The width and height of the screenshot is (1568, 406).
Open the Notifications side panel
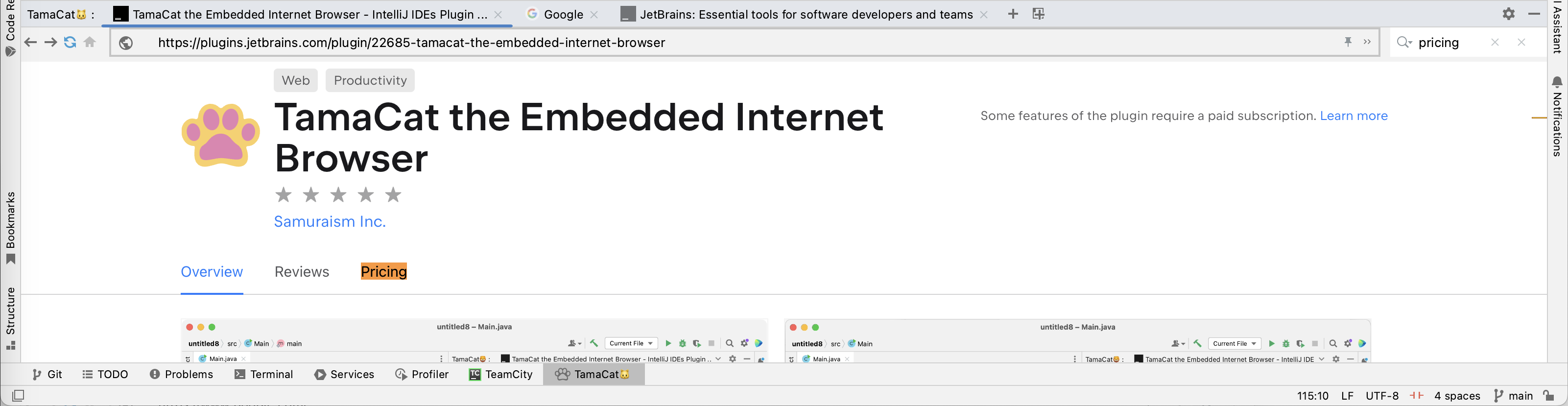point(1557,117)
